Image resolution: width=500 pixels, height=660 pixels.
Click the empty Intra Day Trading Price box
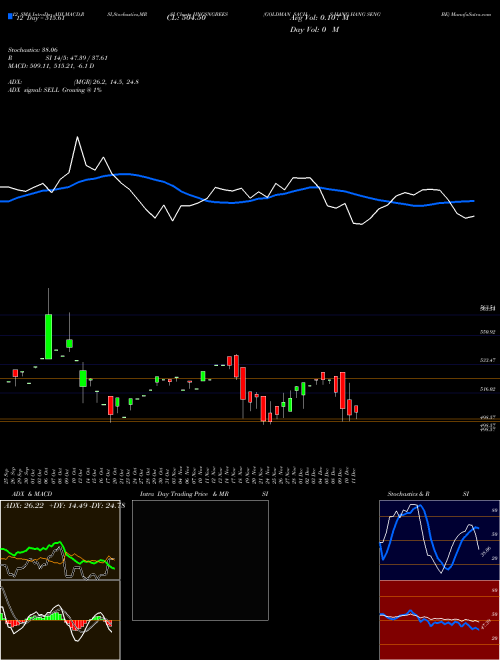click(x=200, y=560)
